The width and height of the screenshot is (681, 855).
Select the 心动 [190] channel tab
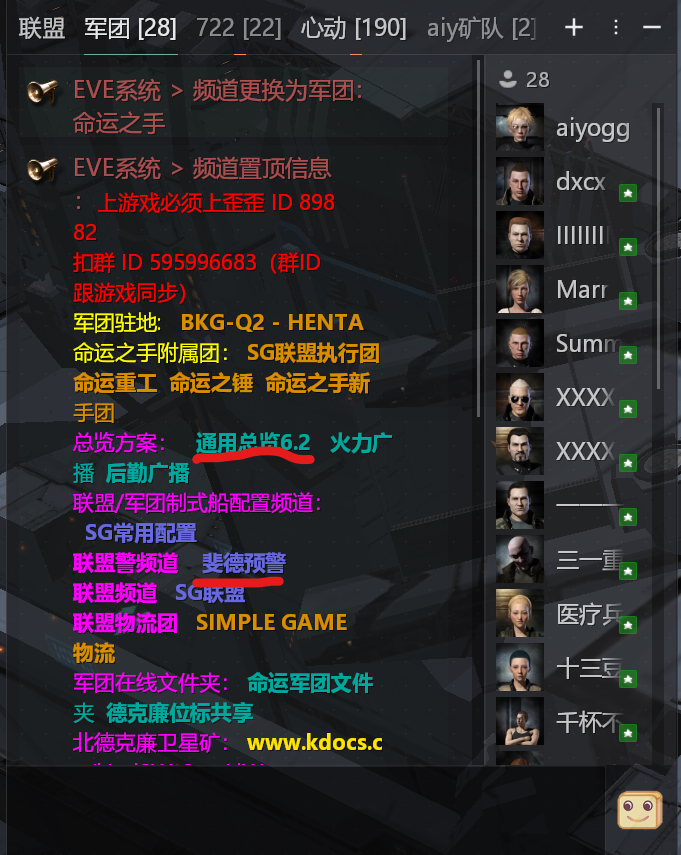coord(353,28)
